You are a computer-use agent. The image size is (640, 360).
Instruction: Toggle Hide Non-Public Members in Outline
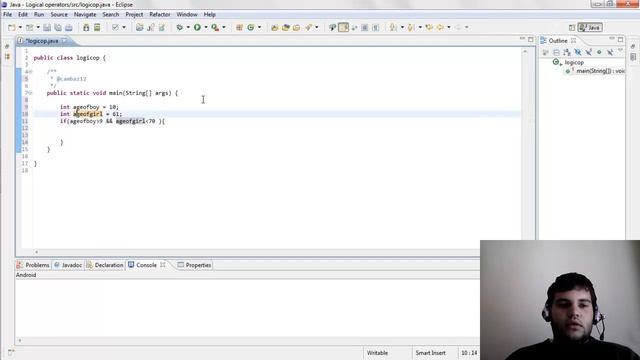coord(599,52)
